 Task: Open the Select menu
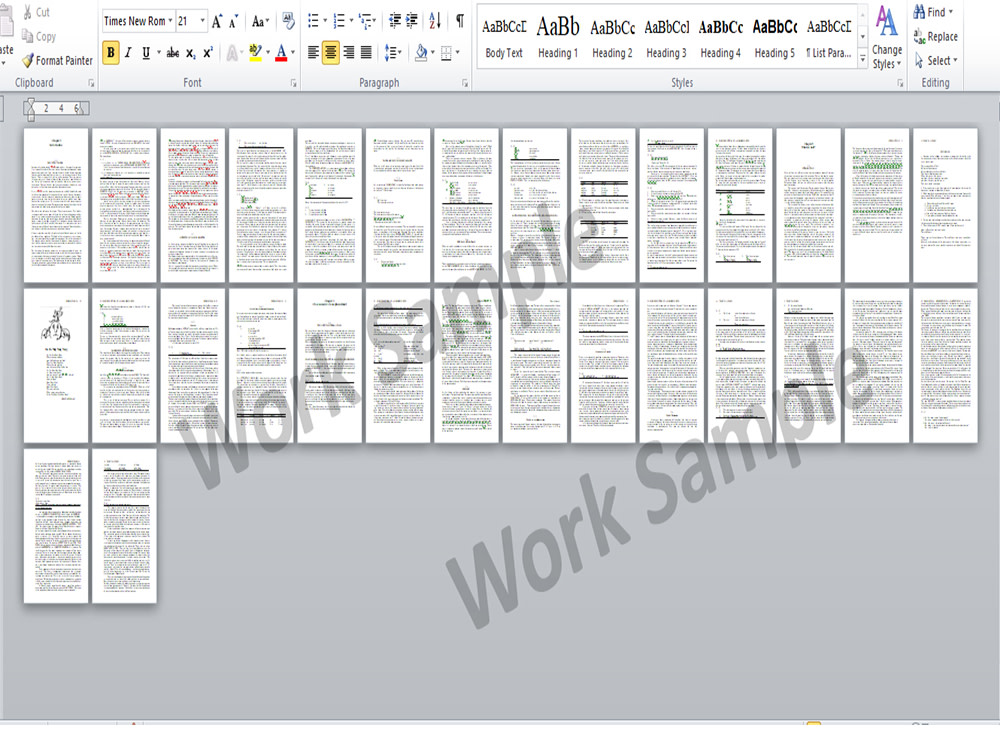tap(936, 61)
